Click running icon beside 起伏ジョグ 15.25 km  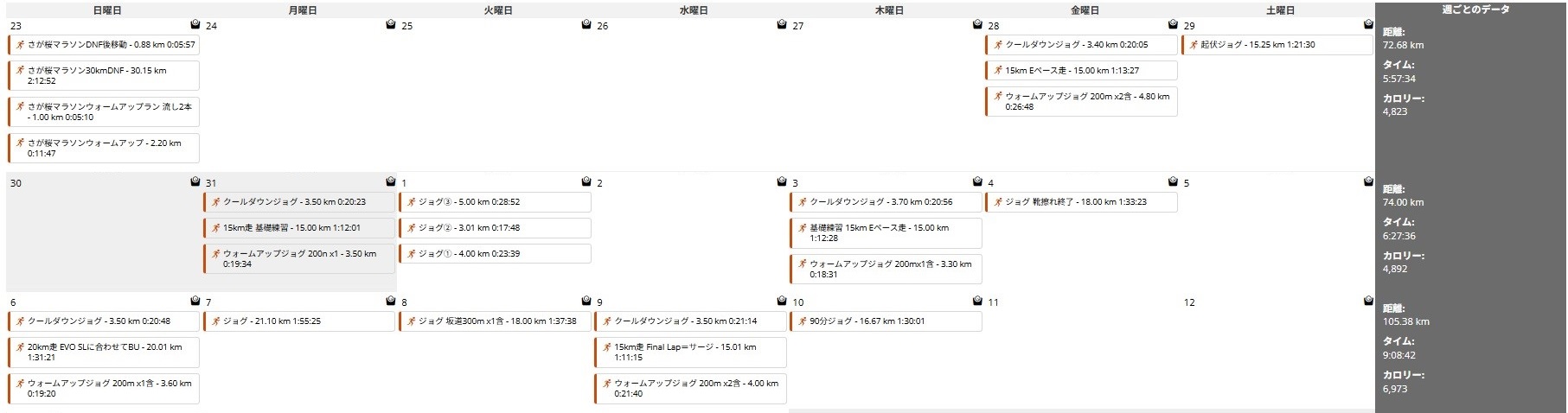[x=1194, y=44]
